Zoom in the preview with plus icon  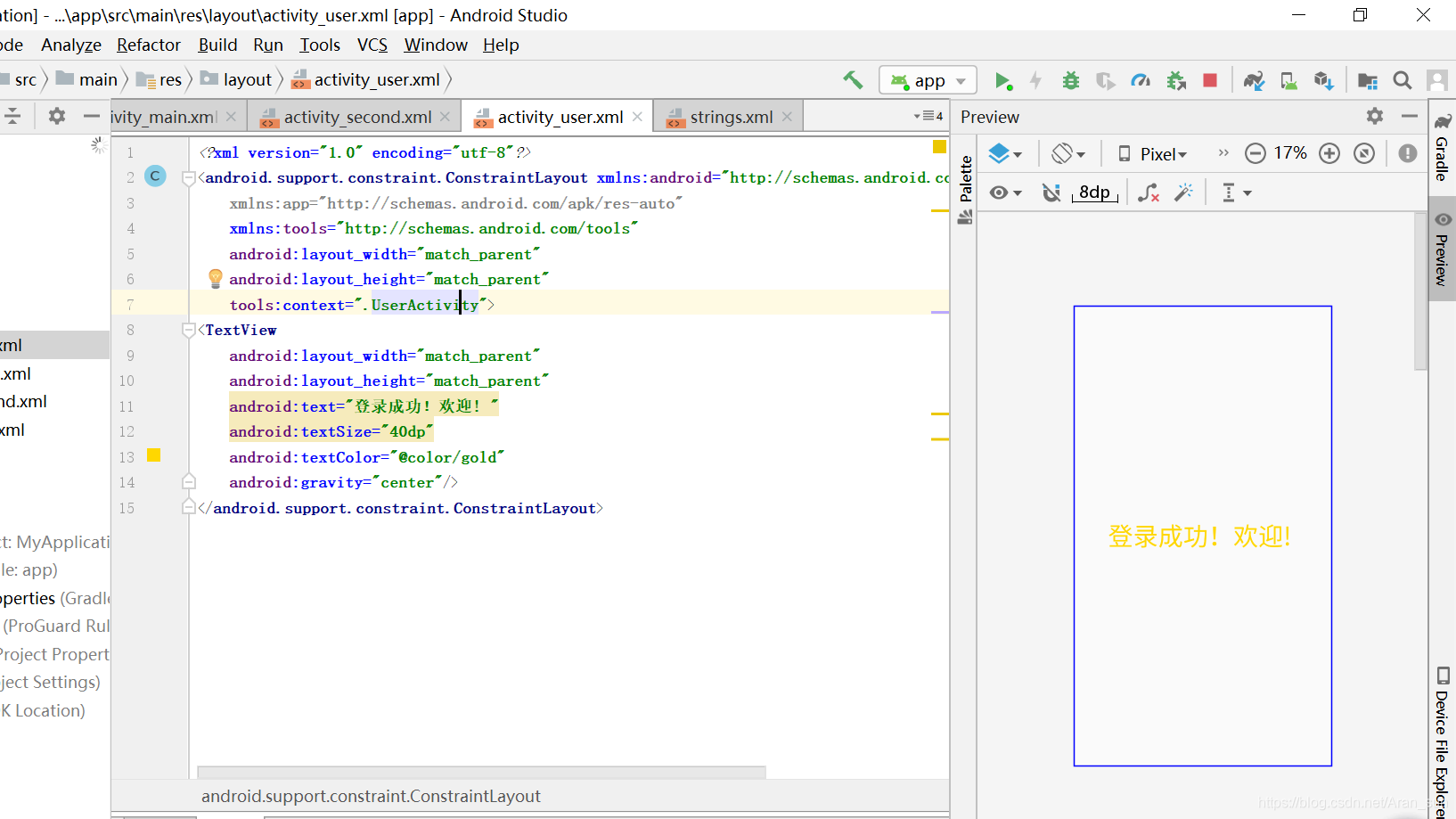pos(1329,153)
